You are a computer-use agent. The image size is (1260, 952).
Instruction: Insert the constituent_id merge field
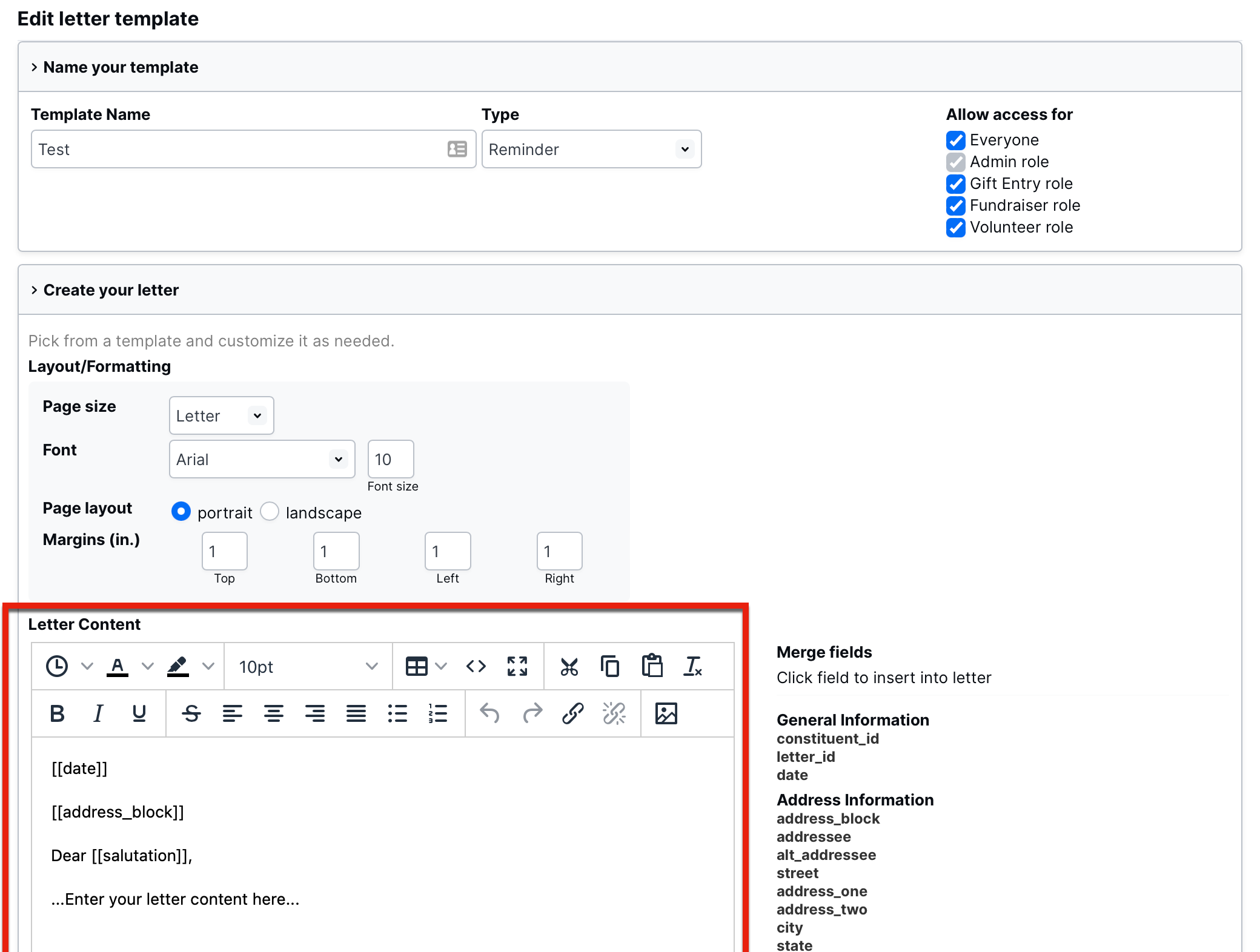pos(827,739)
